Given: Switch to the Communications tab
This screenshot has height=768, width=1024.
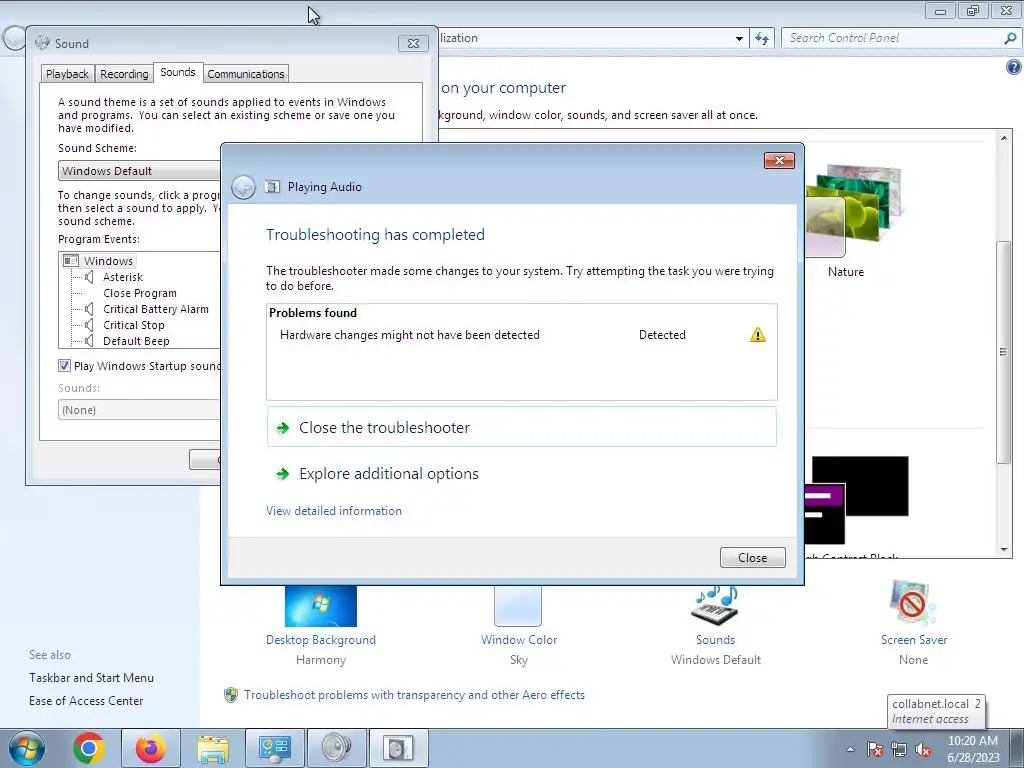Looking at the screenshot, I should coord(246,74).
